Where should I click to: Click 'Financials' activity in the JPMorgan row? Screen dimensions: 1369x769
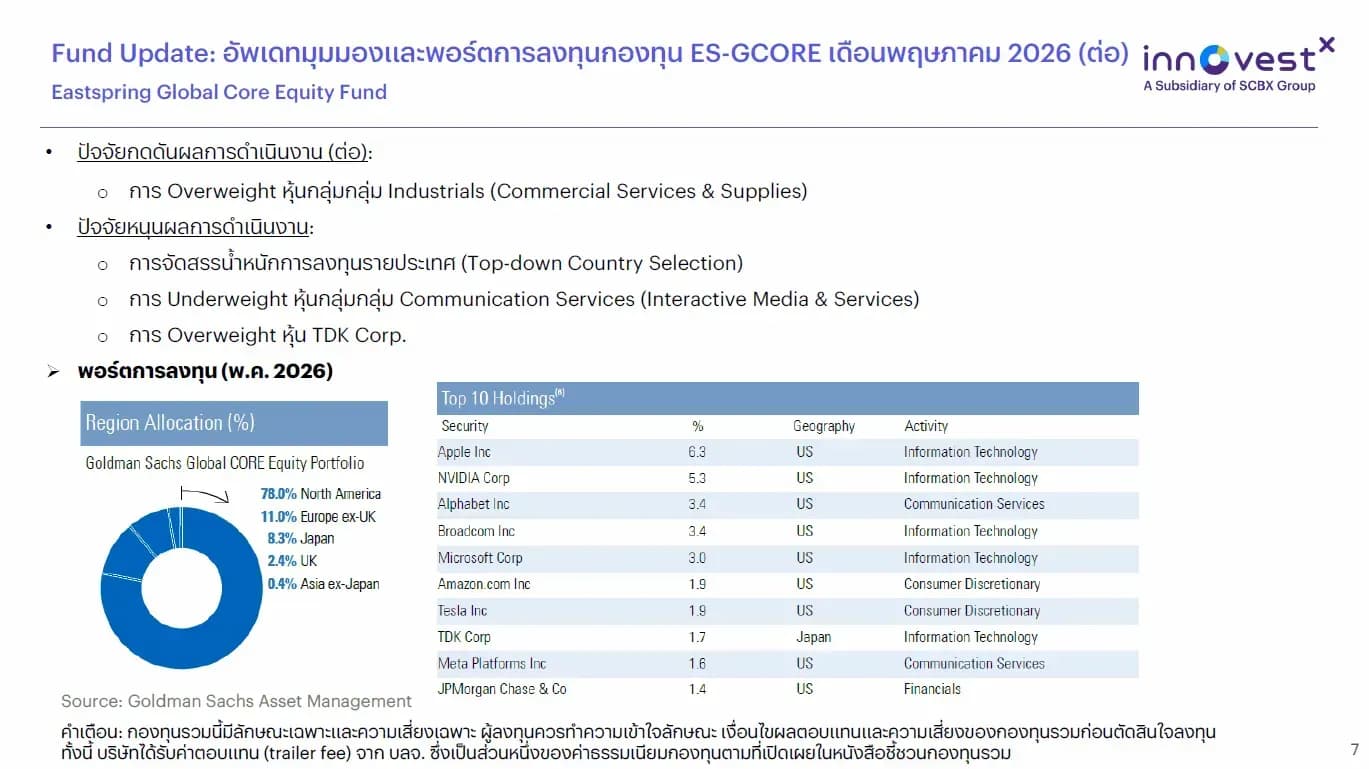(932, 689)
